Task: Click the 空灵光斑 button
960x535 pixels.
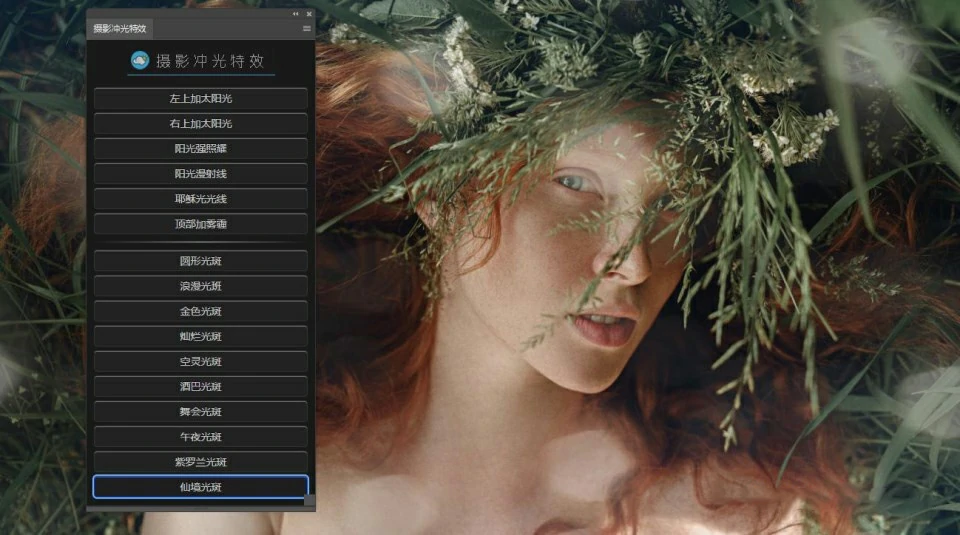Action: tap(201, 361)
